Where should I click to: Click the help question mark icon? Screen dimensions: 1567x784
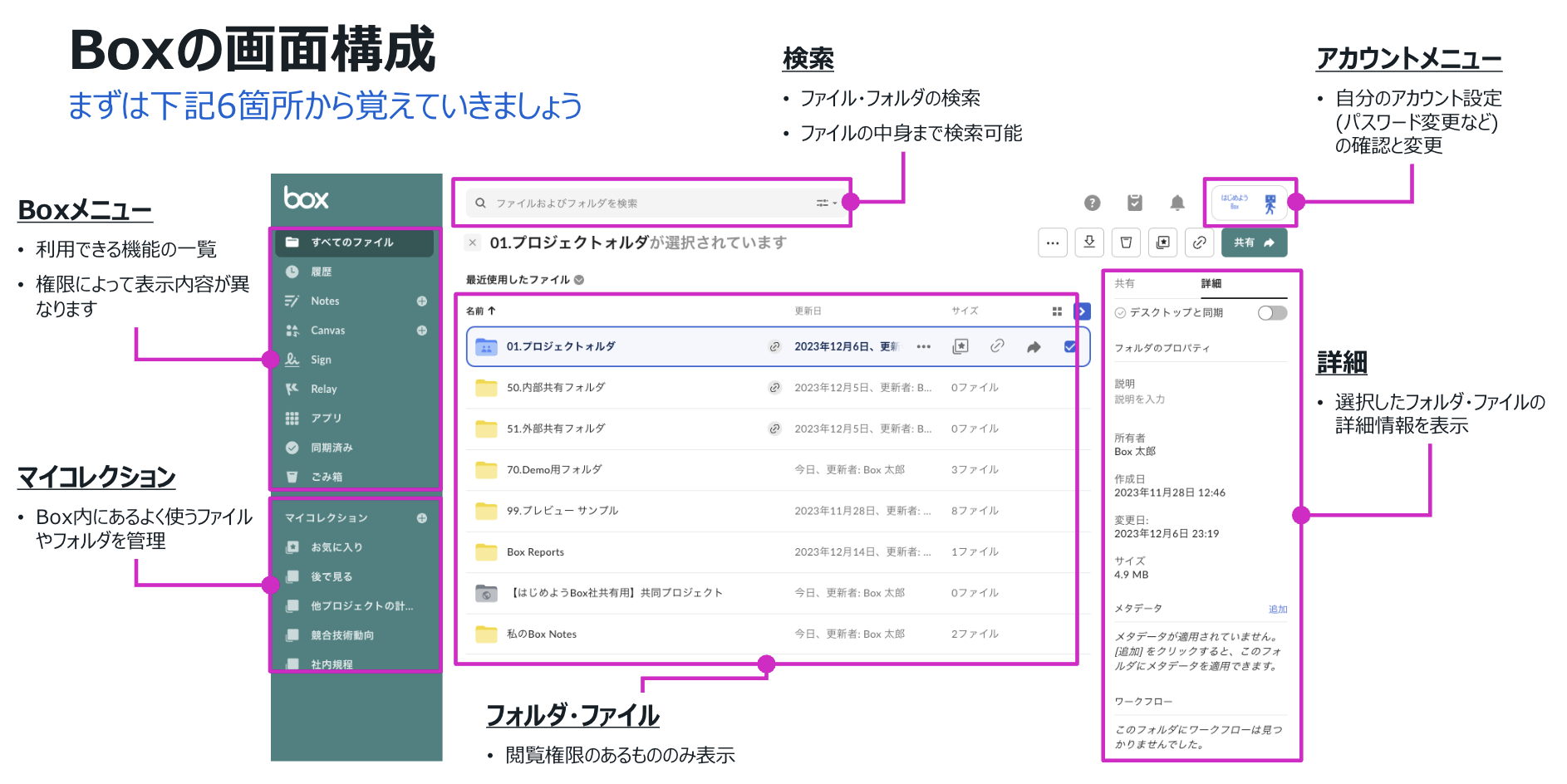(x=1092, y=203)
